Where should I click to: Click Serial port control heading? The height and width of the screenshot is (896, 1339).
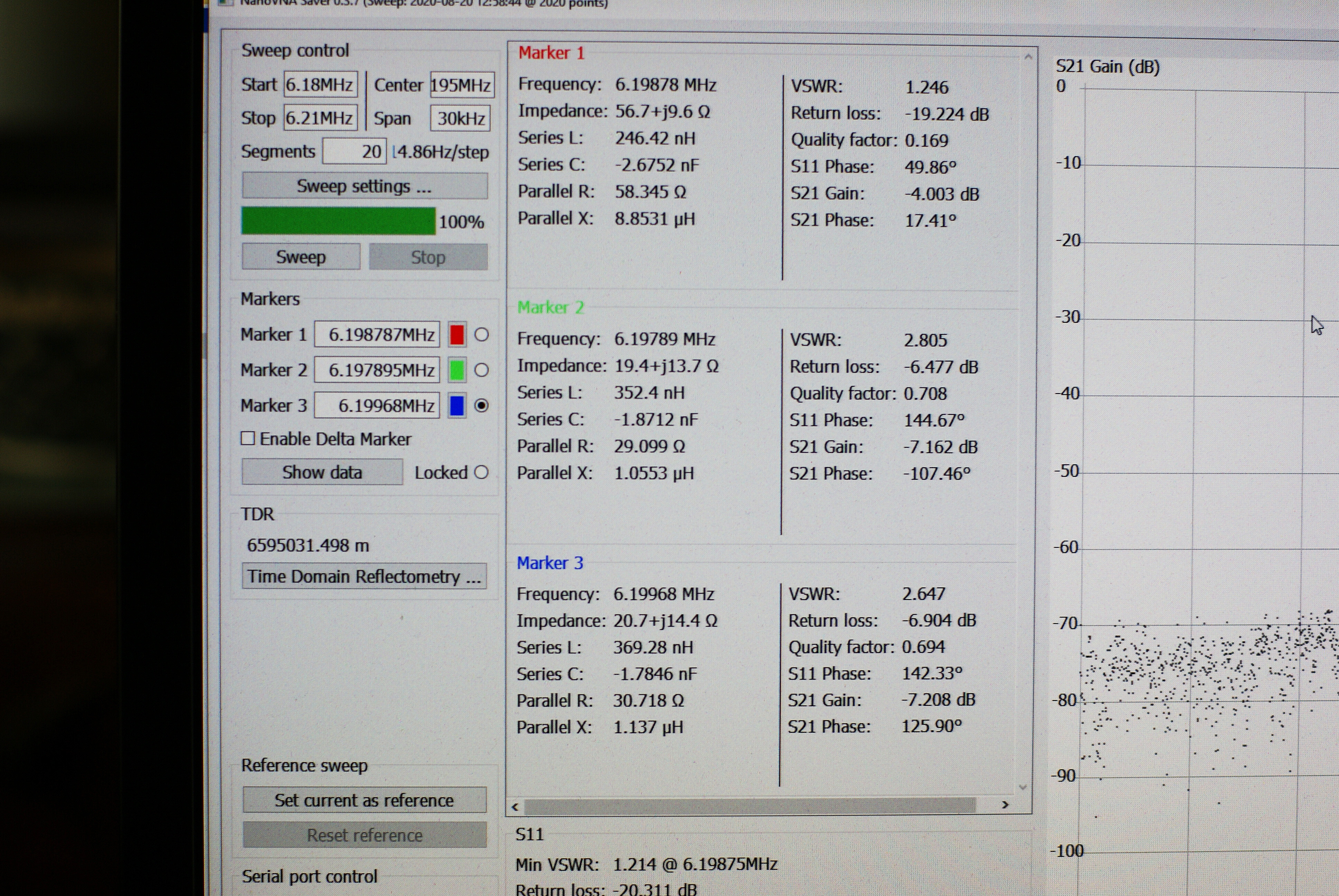[309, 876]
